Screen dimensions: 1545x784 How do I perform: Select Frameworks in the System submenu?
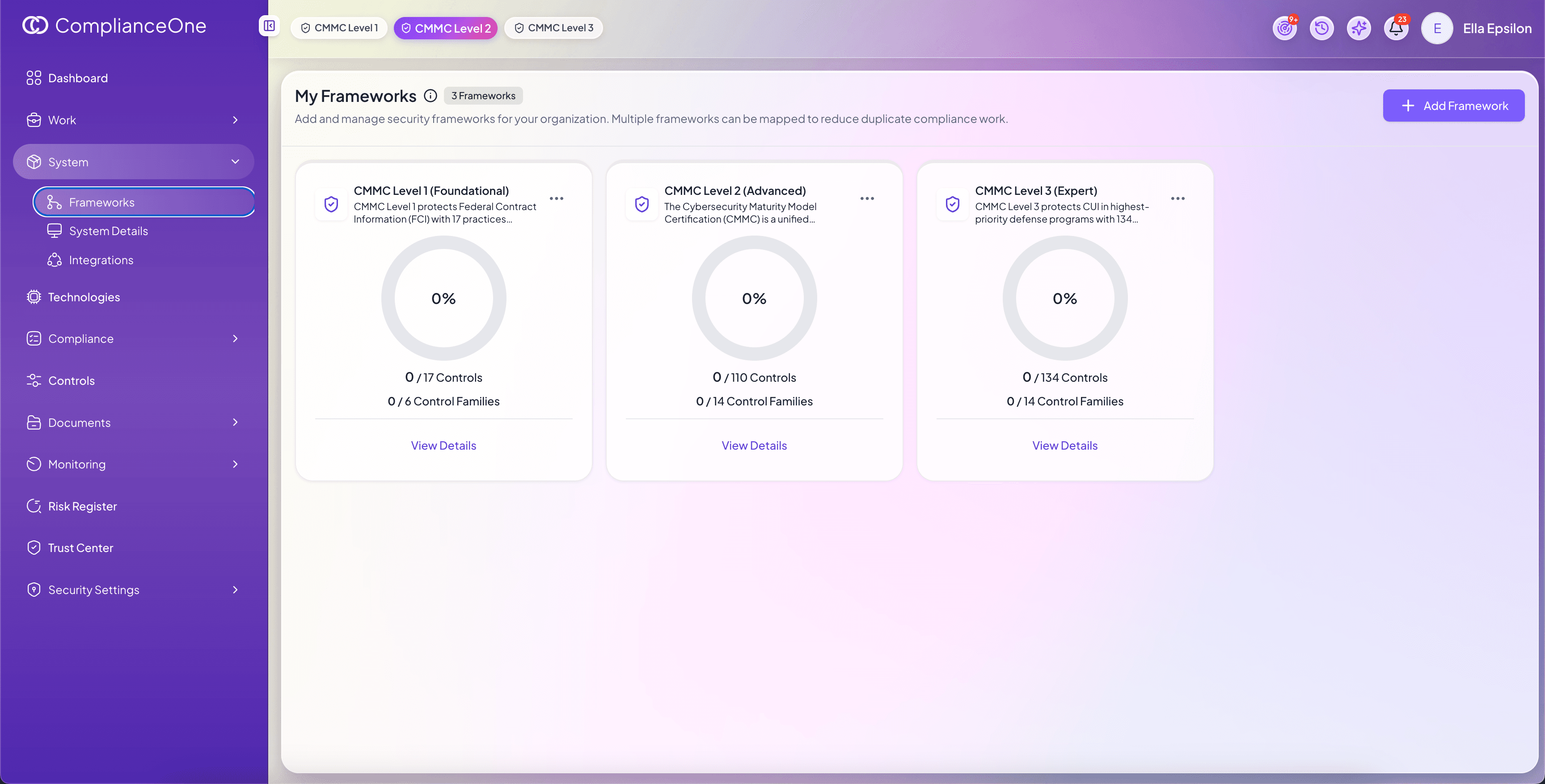coord(144,202)
